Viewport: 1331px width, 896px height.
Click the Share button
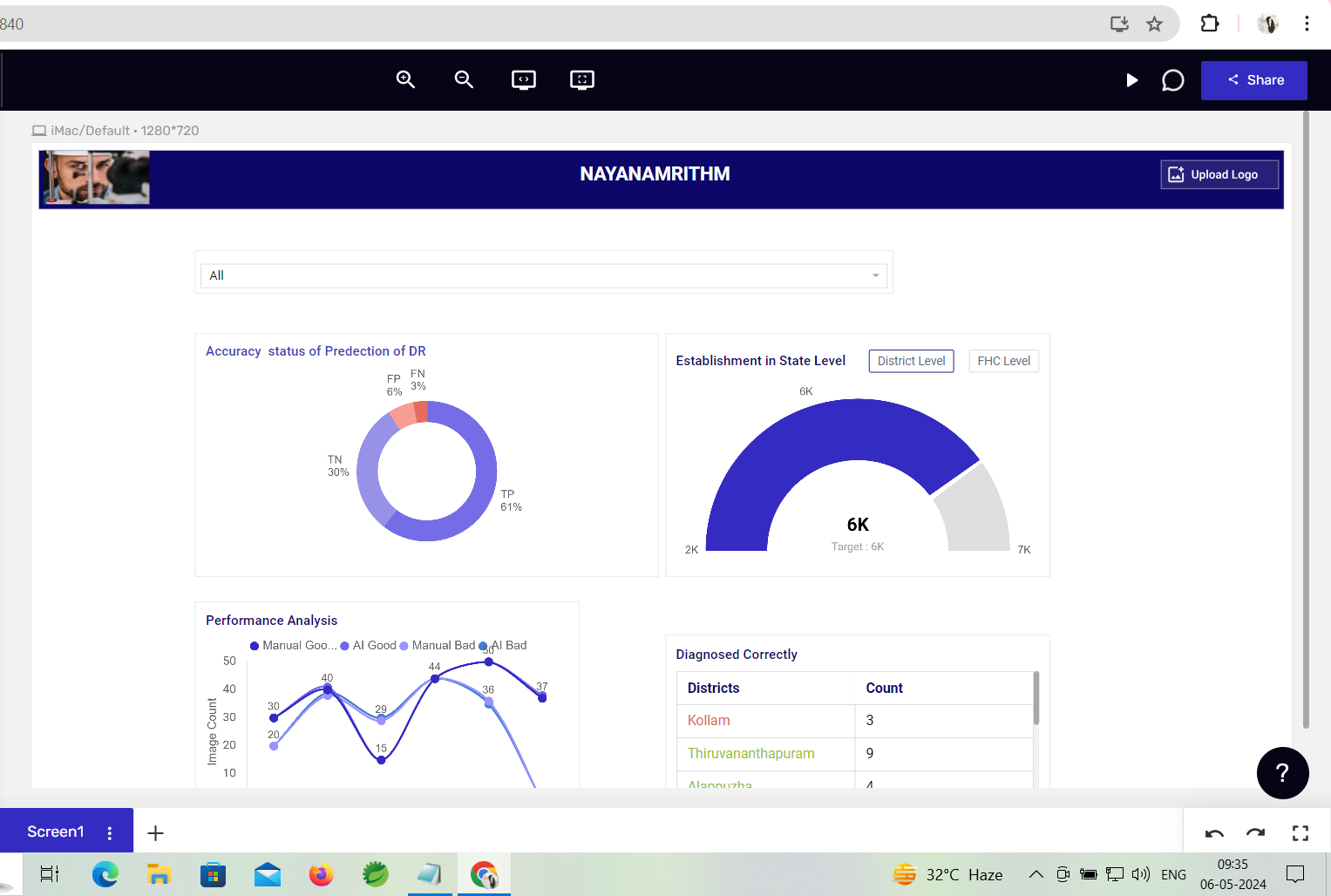click(1254, 80)
